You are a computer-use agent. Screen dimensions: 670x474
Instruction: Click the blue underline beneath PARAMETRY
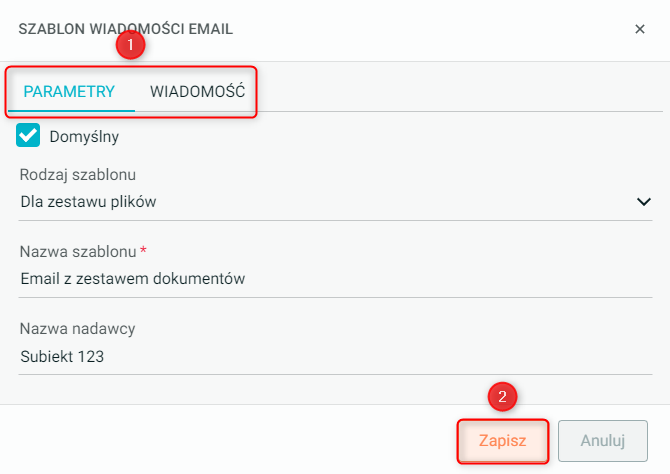point(71,109)
